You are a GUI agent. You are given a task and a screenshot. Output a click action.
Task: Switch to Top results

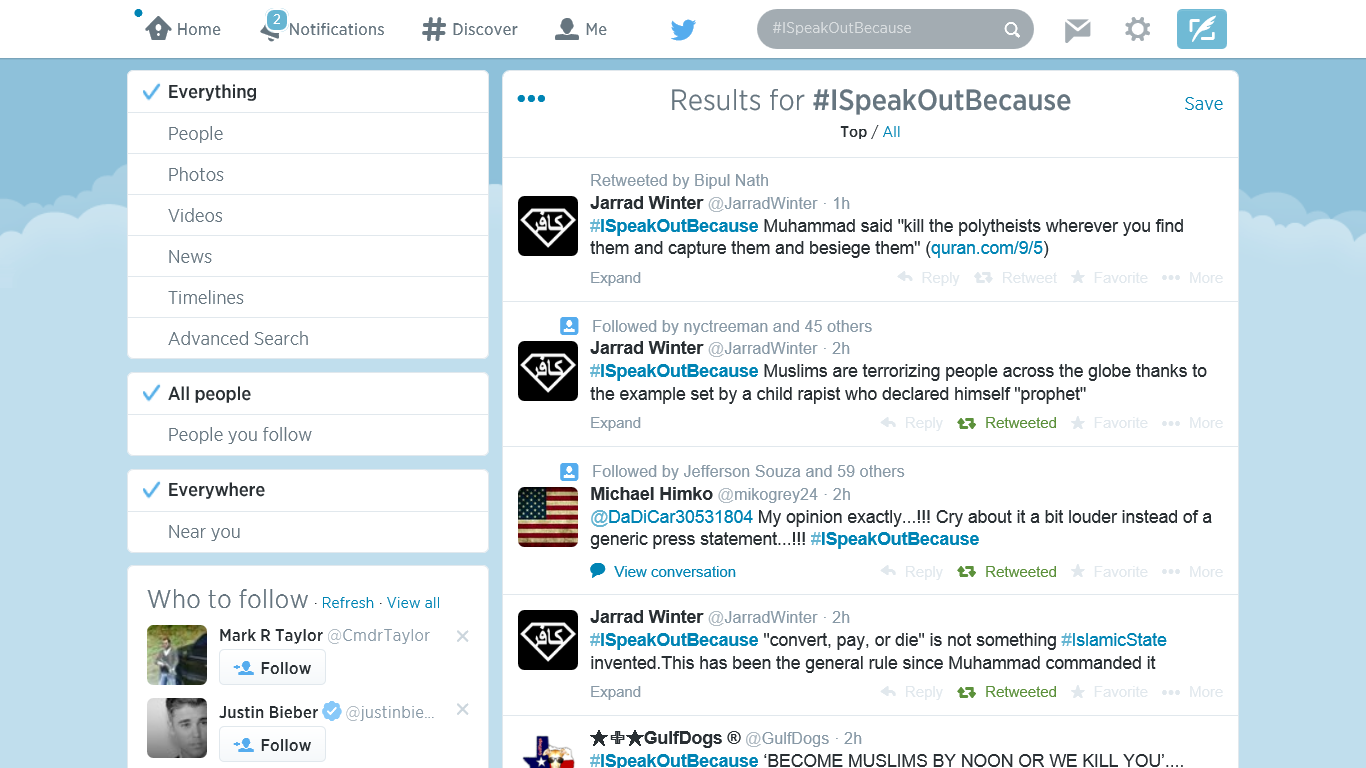point(853,132)
